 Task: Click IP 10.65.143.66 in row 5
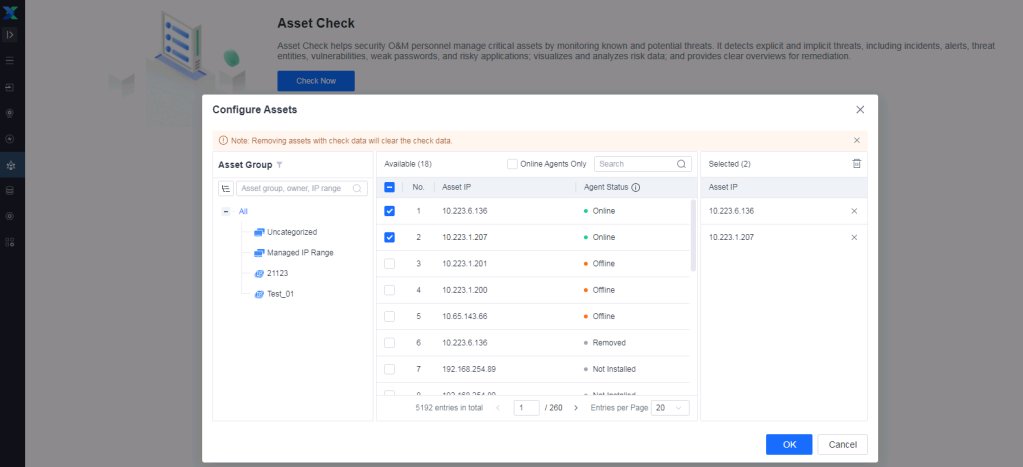click(x=465, y=316)
